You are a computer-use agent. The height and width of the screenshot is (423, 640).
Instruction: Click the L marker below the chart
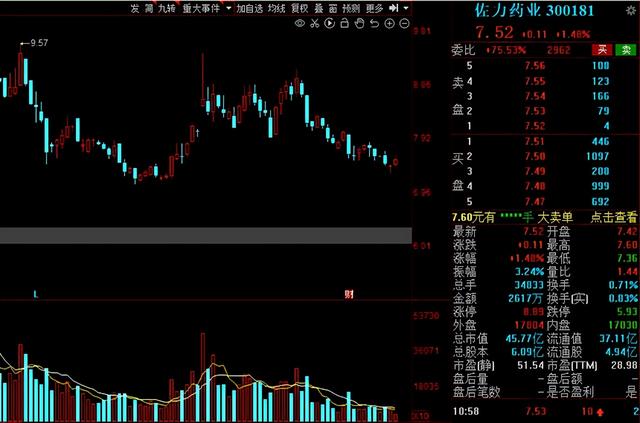click(36, 294)
